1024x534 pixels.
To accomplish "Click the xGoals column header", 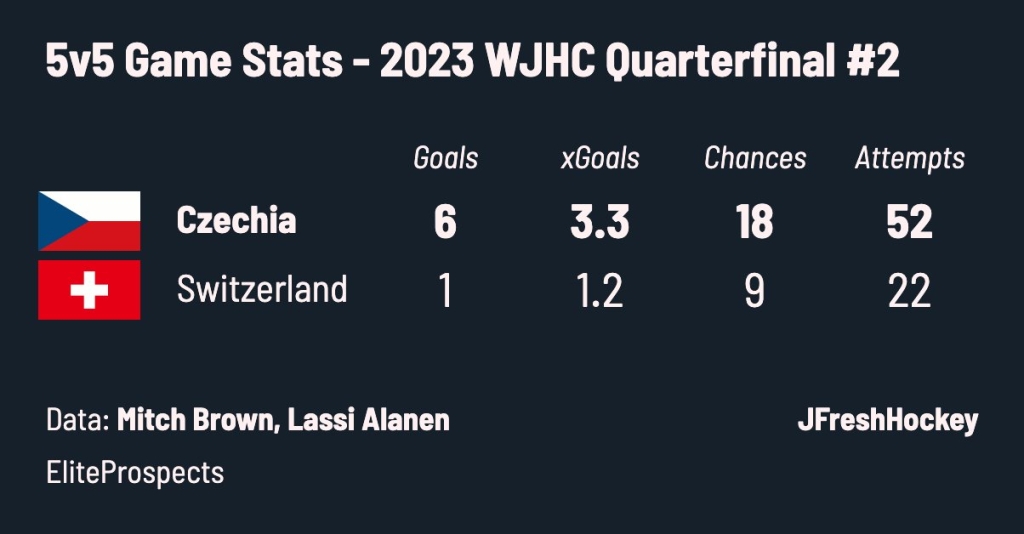I will point(600,158).
